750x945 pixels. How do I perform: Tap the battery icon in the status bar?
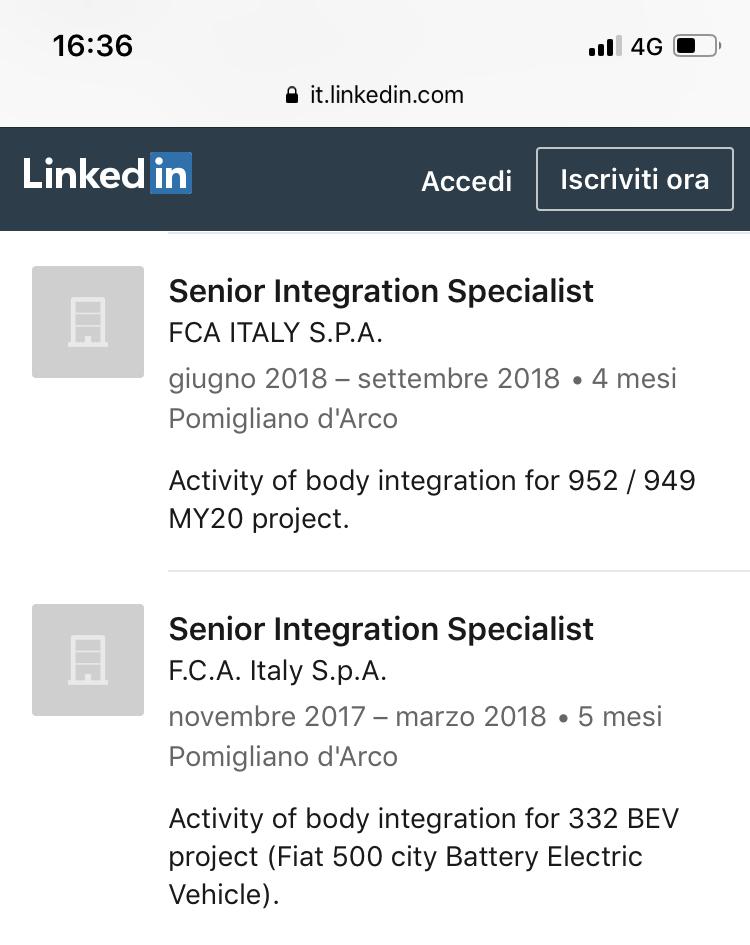[x=697, y=46]
